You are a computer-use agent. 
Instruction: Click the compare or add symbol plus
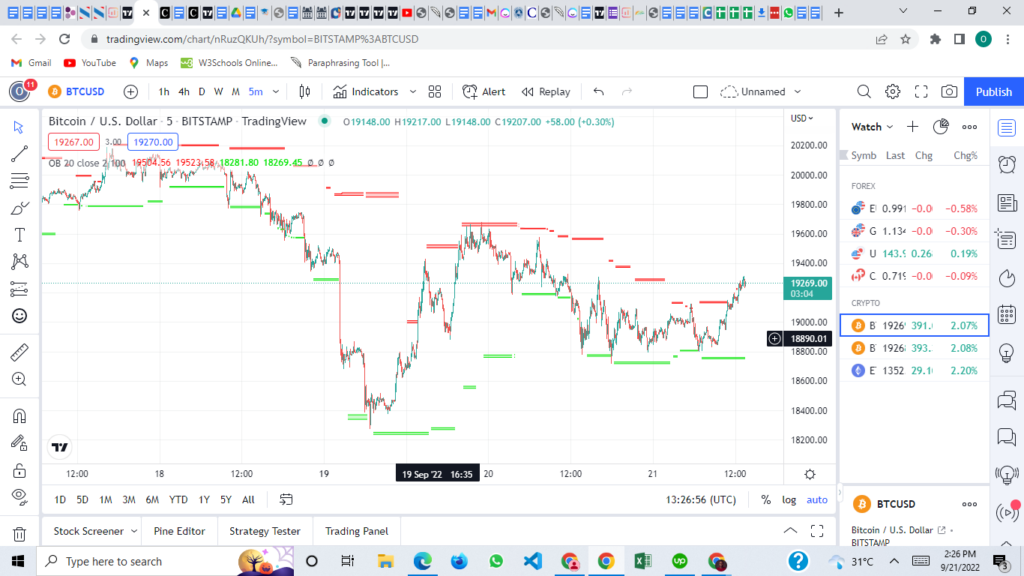point(131,92)
